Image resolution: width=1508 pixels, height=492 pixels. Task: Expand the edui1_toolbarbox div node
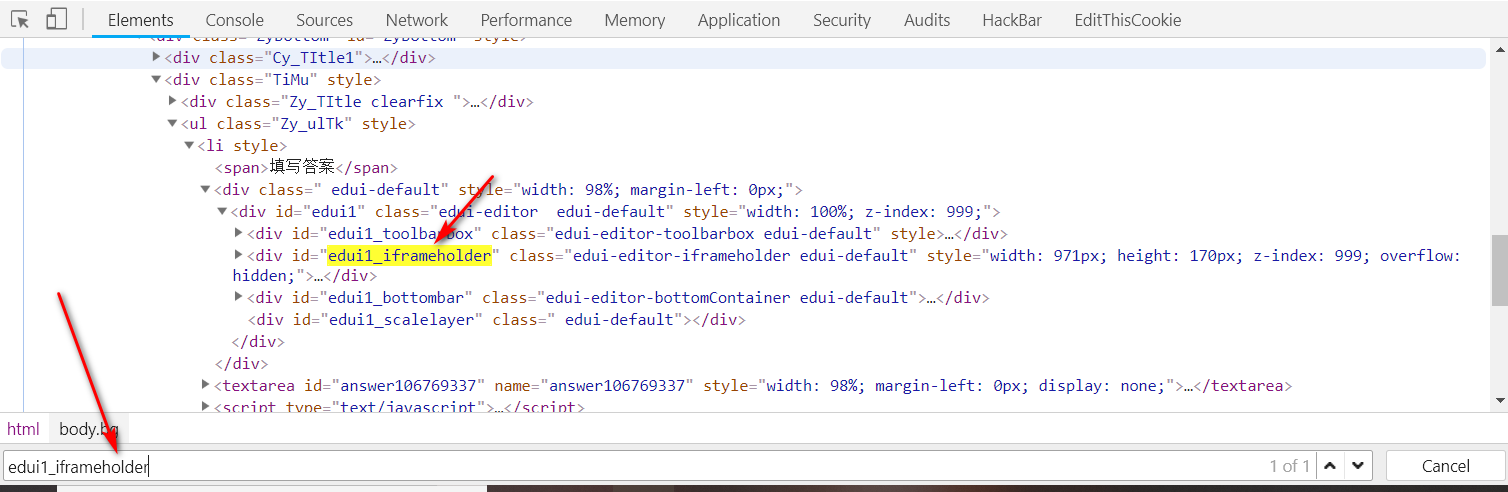(239, 233)
